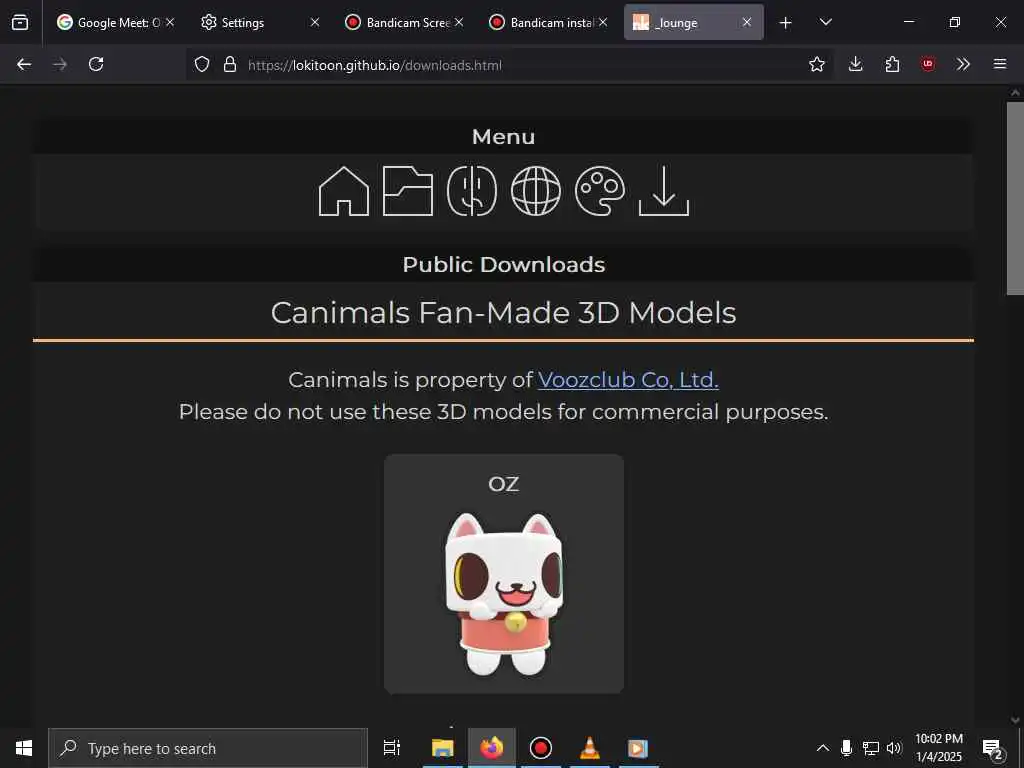Screen dimensions: 1024x768
Task: Open the split face icon in the Menu
Action: (x=472, y=191)
